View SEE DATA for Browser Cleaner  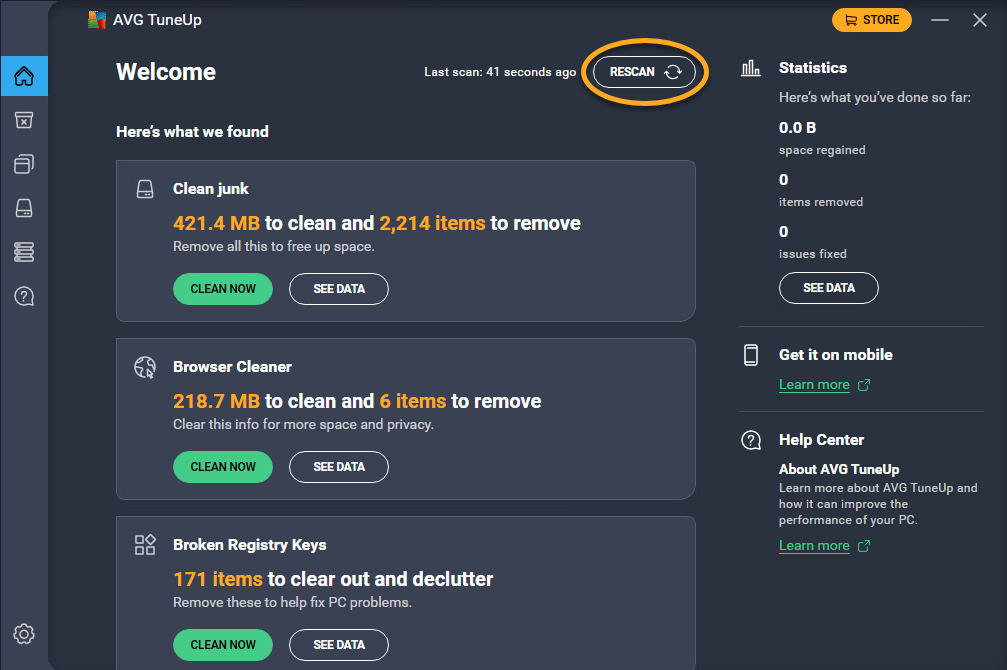click(339, 467)
